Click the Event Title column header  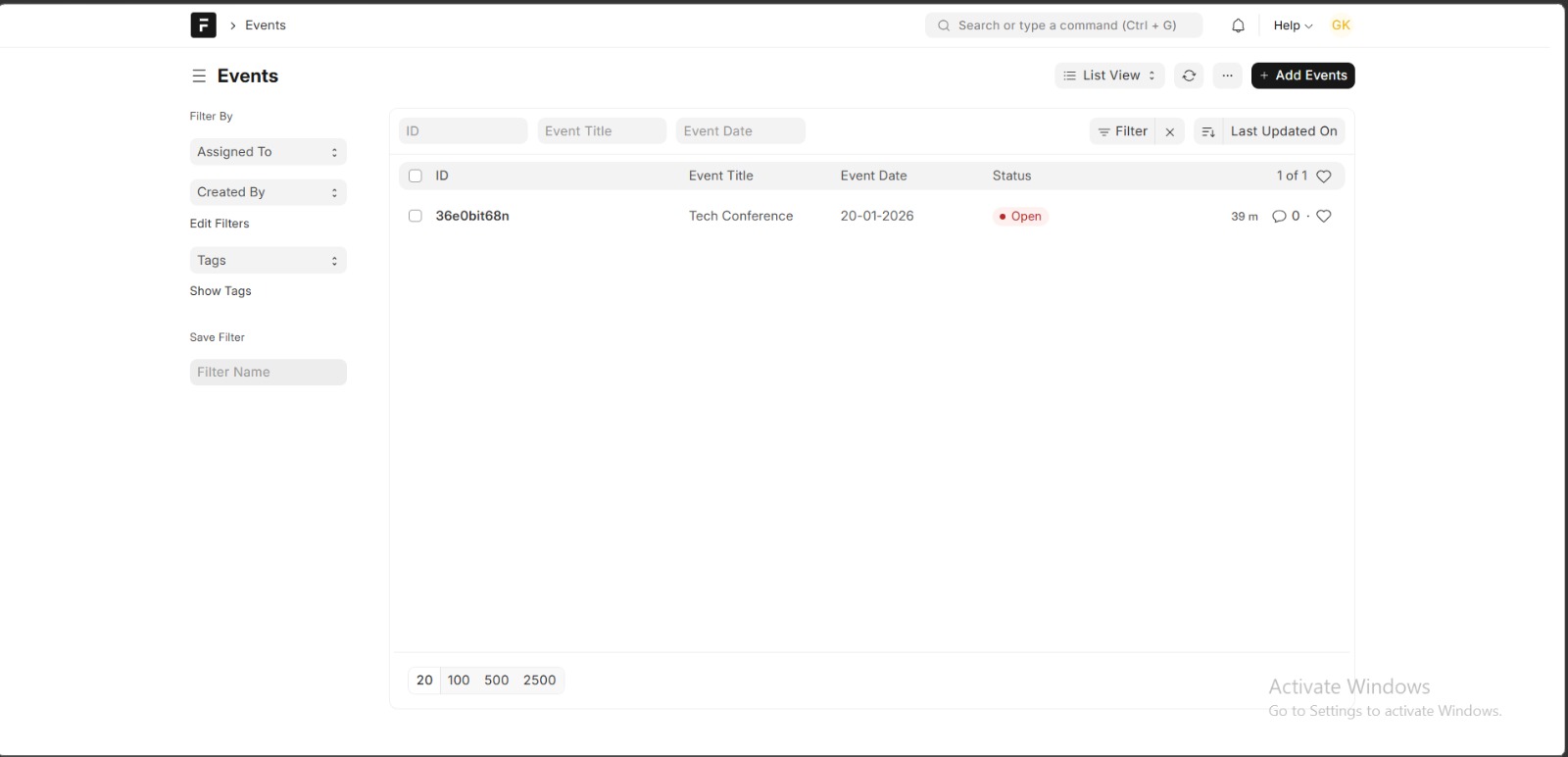[x=721, y=176]
